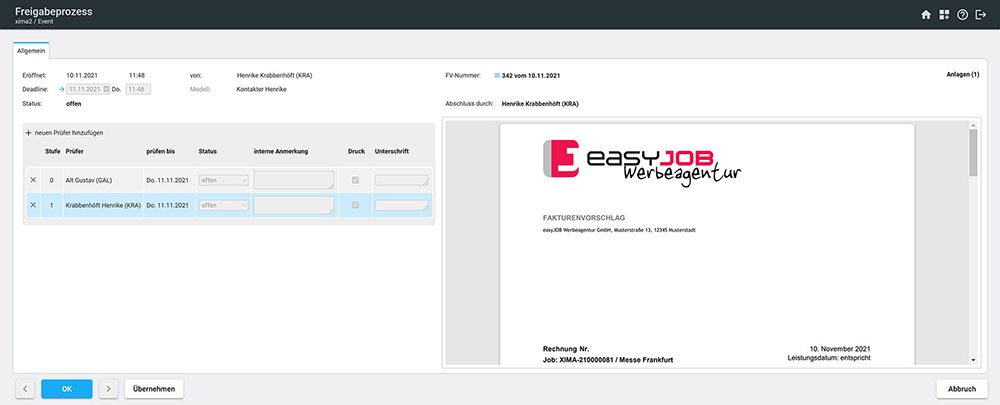Image resolution: width=1000 pixels, height=405 pixels.
Task: Open the deadline calendar picker icon
Action: click(x=107, y=89)
